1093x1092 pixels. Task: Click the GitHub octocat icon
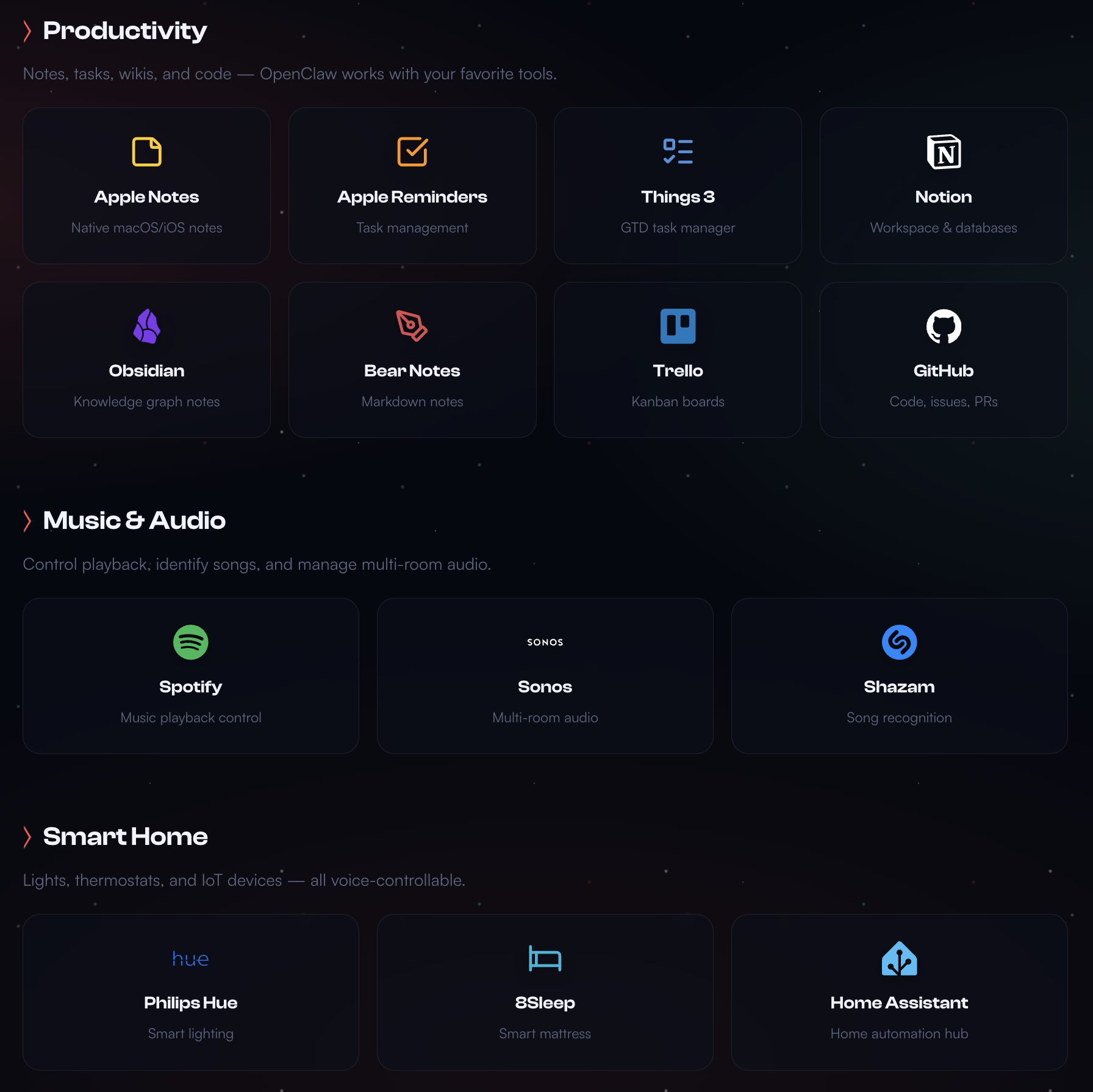pos(944,326)
